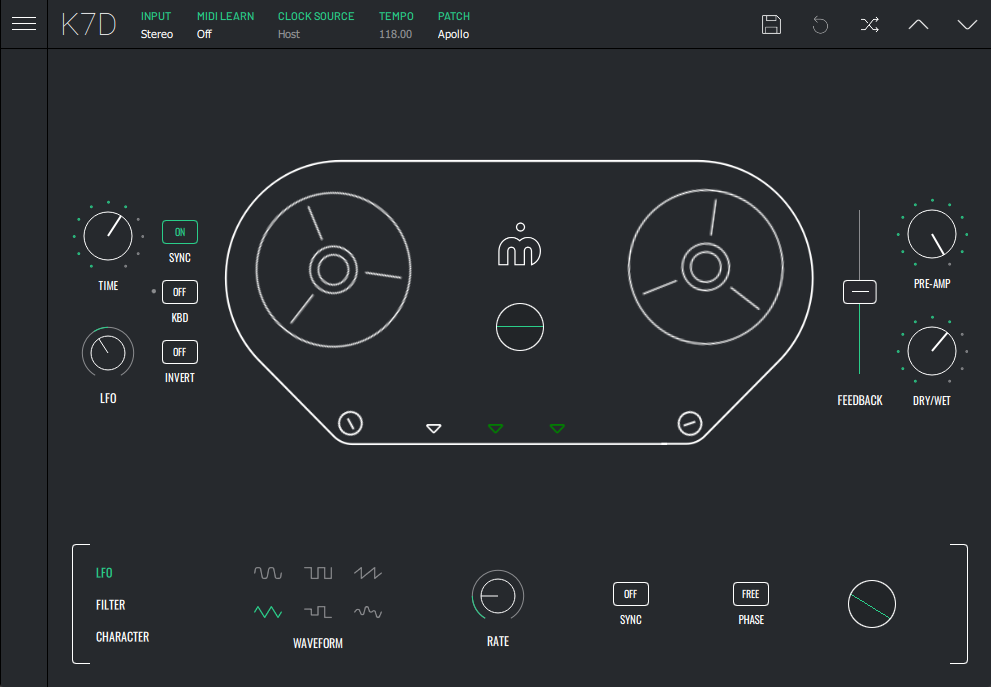Screen dimensions: 991x687
Task: Open the INPUT Stereo dropdown
Action: tap(157, 34)
